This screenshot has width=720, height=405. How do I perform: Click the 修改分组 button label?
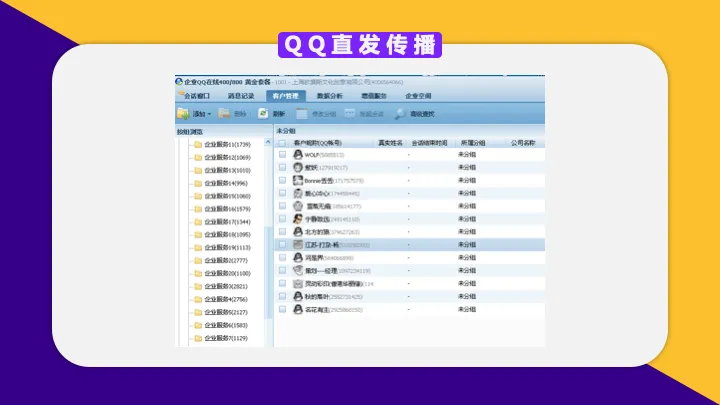point(324,114)
